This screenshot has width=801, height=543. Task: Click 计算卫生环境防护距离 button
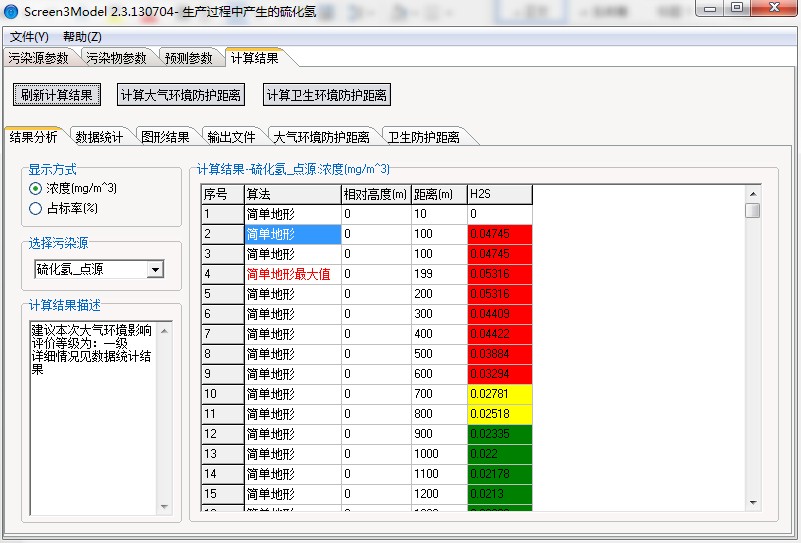coord(327,95)
